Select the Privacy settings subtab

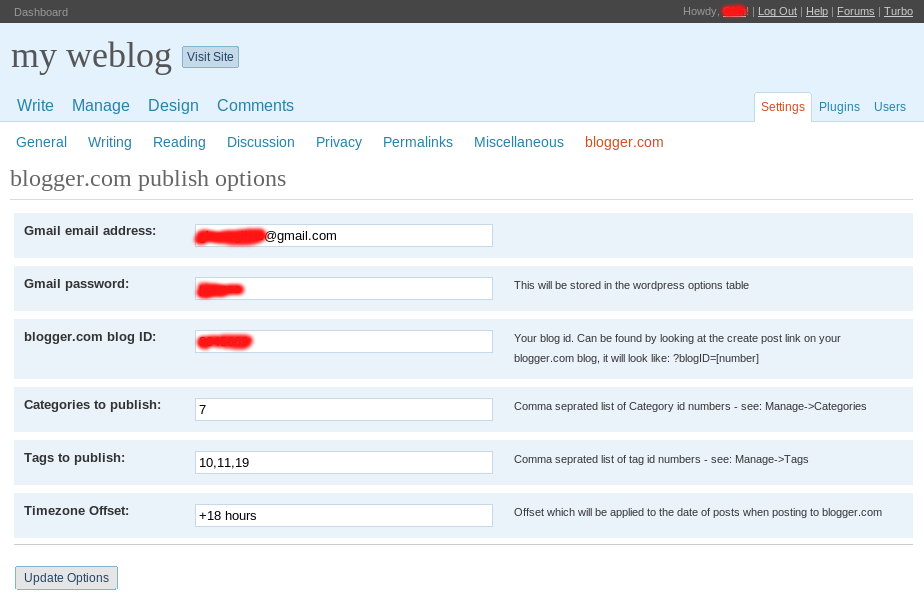tap(339, 142)
